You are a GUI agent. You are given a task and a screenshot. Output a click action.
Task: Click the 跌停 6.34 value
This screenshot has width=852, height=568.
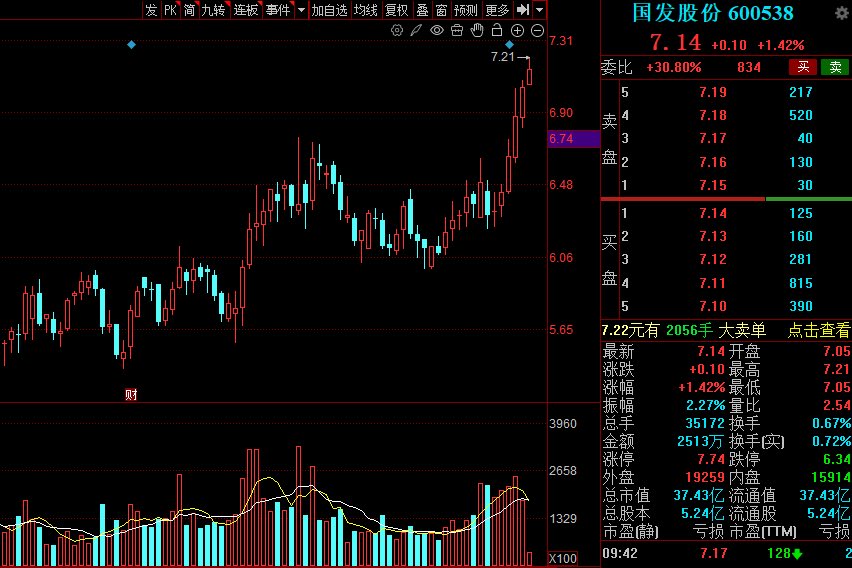pos(837,459)
